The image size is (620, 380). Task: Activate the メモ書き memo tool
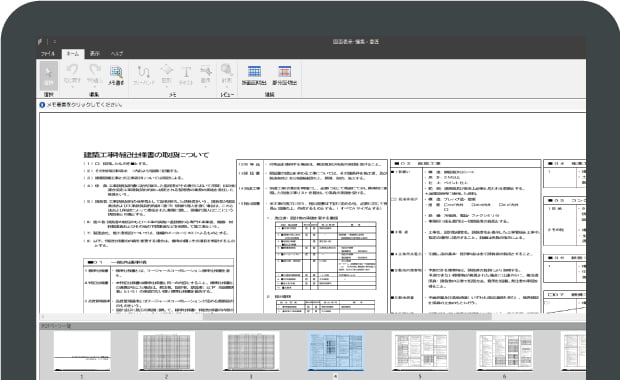point(116,75)
